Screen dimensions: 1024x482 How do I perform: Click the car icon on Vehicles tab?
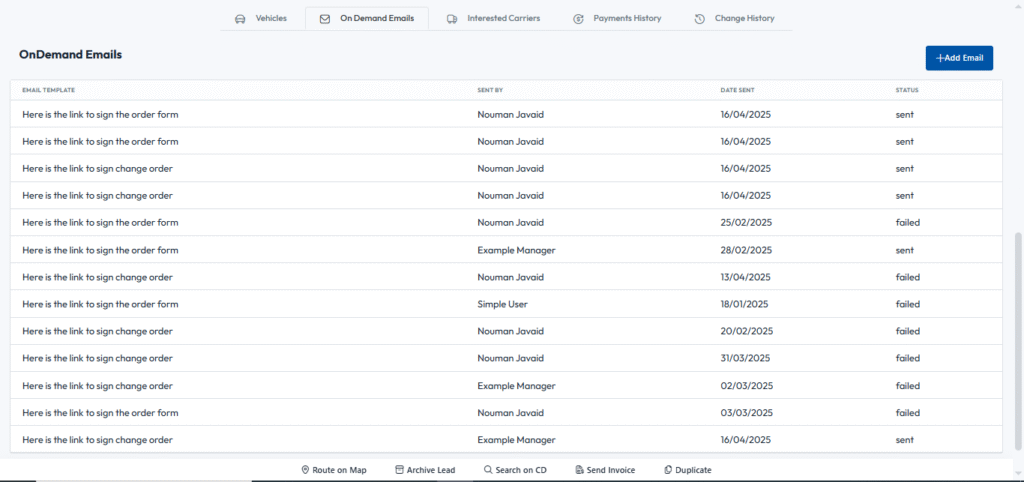click(x=240, y=19)
